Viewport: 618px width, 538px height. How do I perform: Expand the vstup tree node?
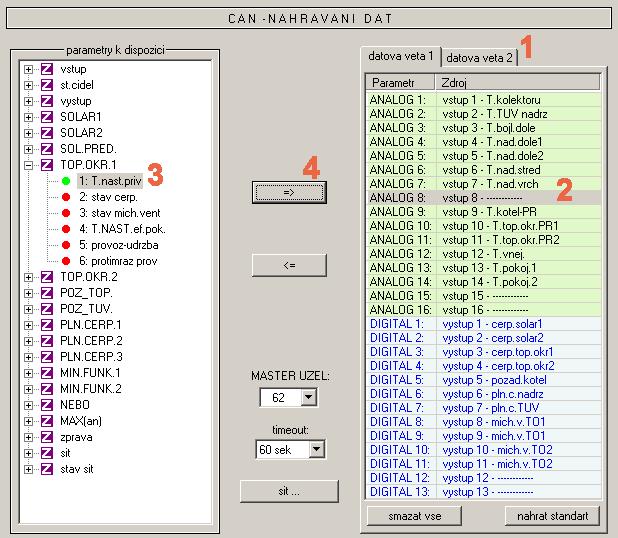(28, 69)
